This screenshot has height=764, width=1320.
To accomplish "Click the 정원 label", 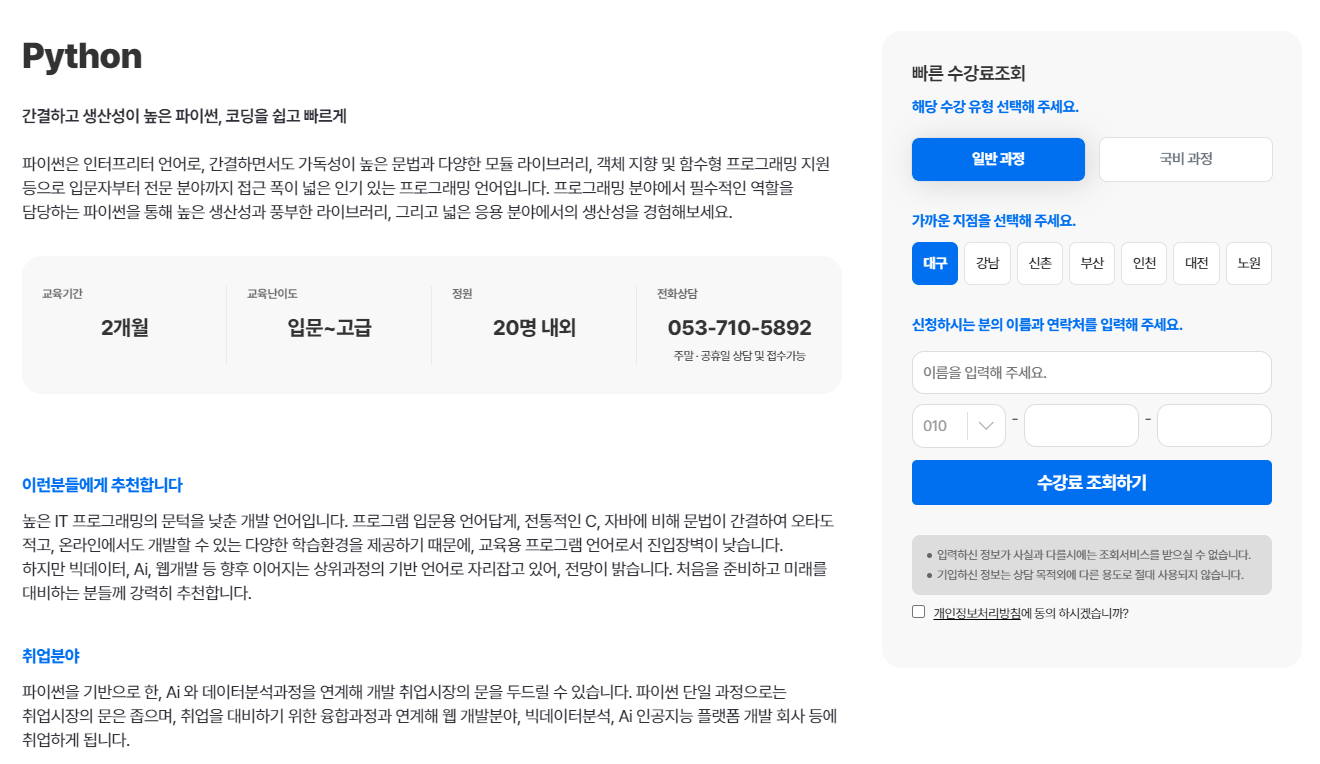I will [462, 294].
